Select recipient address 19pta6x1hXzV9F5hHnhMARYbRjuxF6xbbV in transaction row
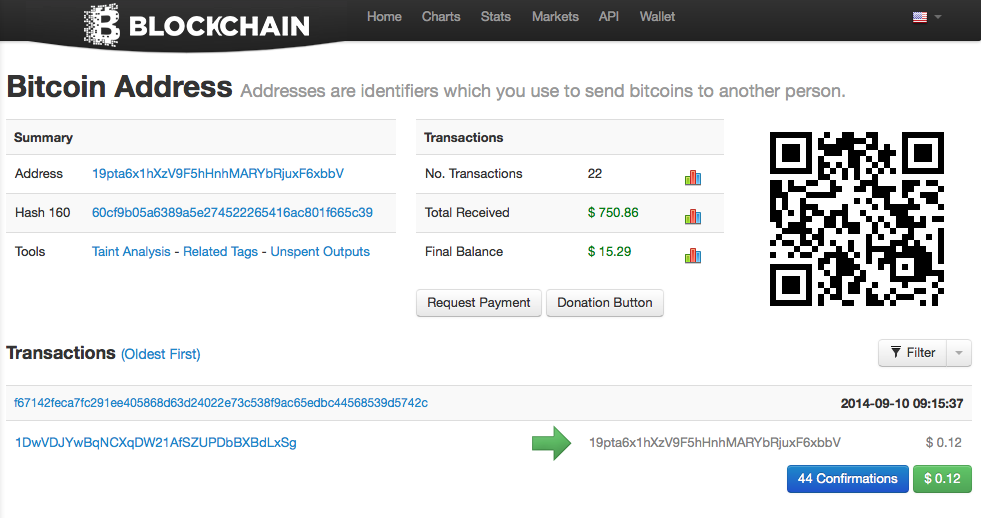This screenshot has width=981, height=518. pyautogui.click(x=714, y=443)
